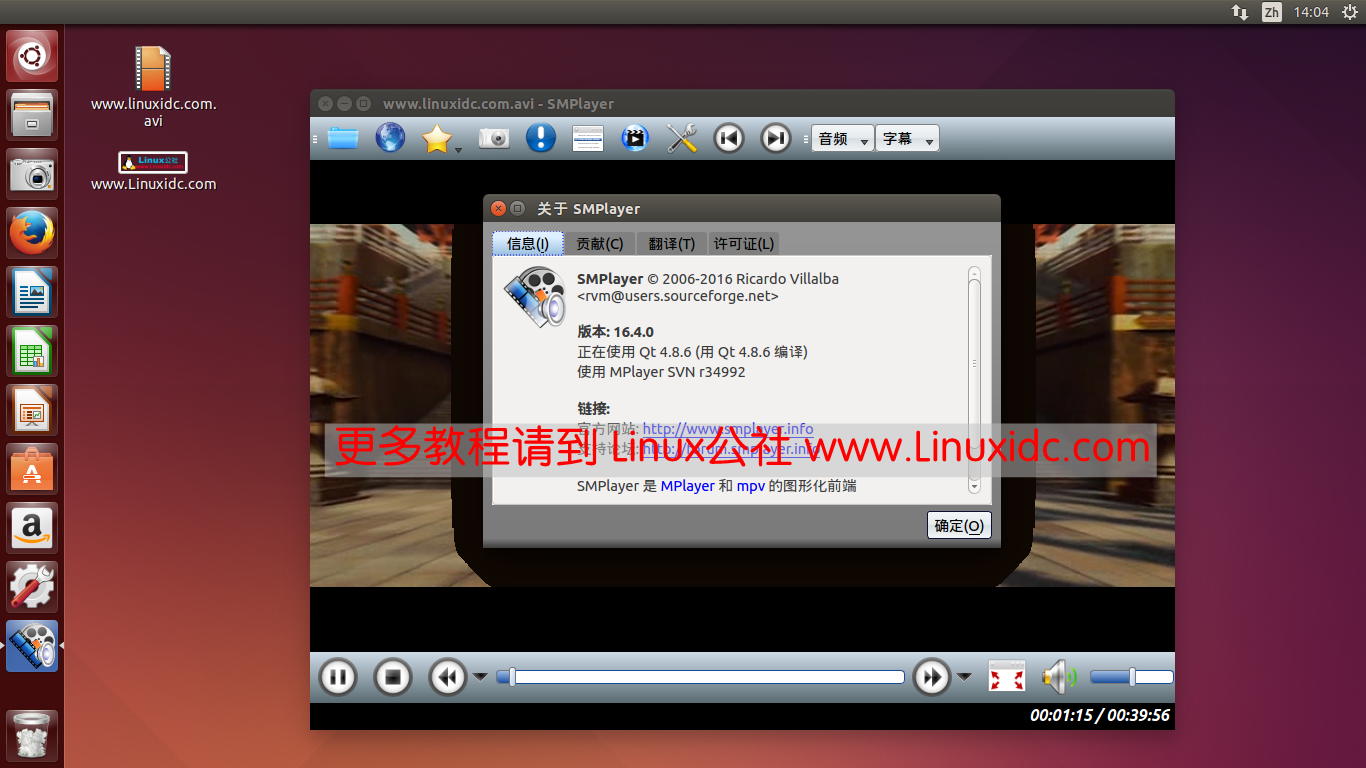Click the 14:04 clock
This screenshot has width=1366, height=768.
coord(1311,12)
